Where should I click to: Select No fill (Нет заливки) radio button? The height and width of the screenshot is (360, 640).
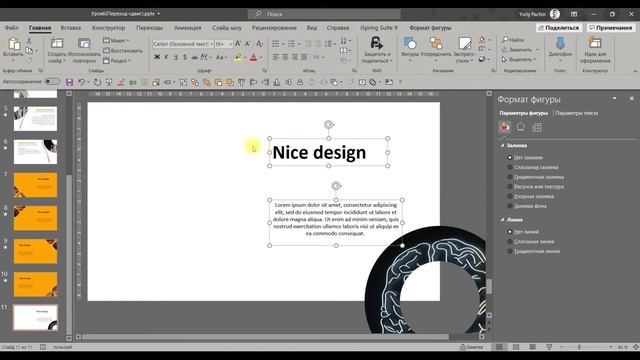[x=510, y=157]
